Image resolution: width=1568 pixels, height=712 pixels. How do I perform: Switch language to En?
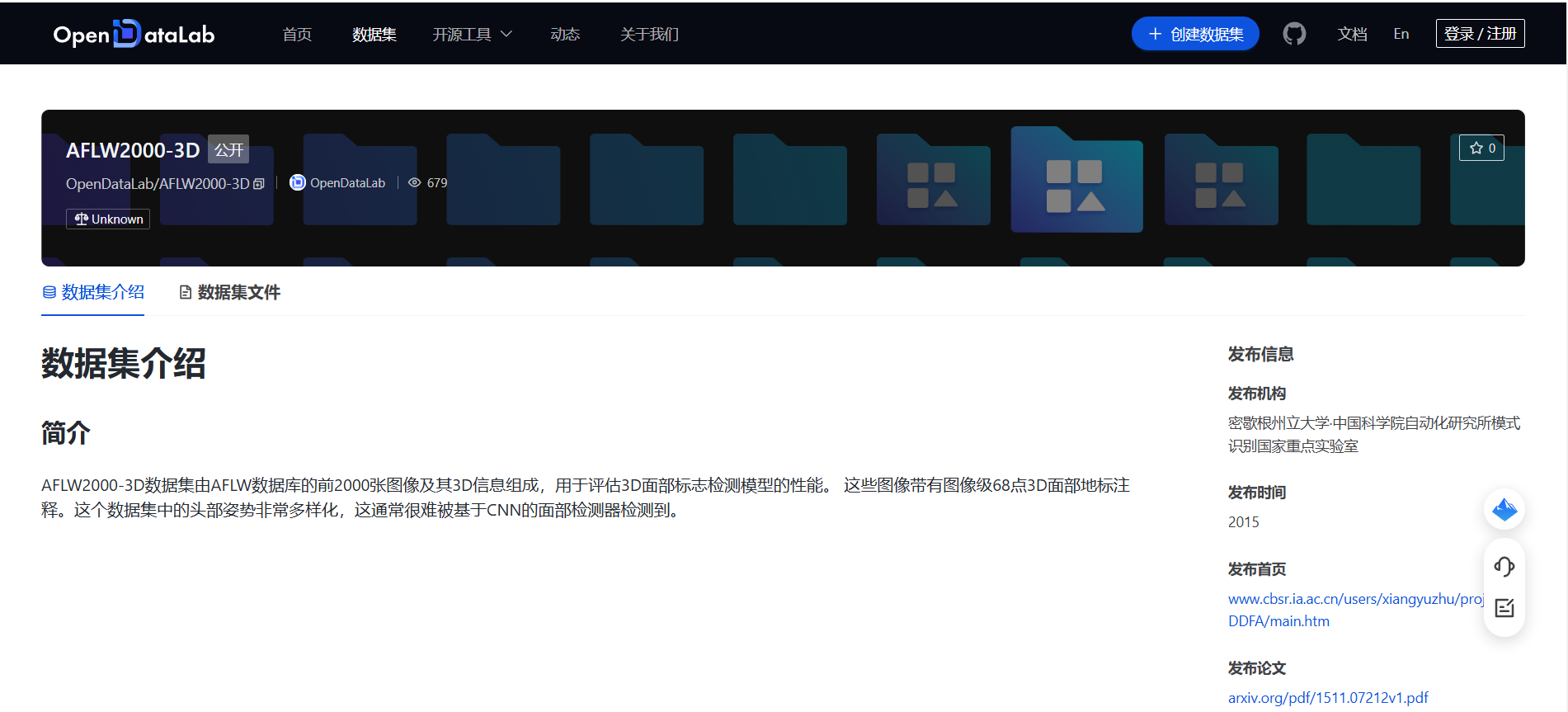point(1401,34)
